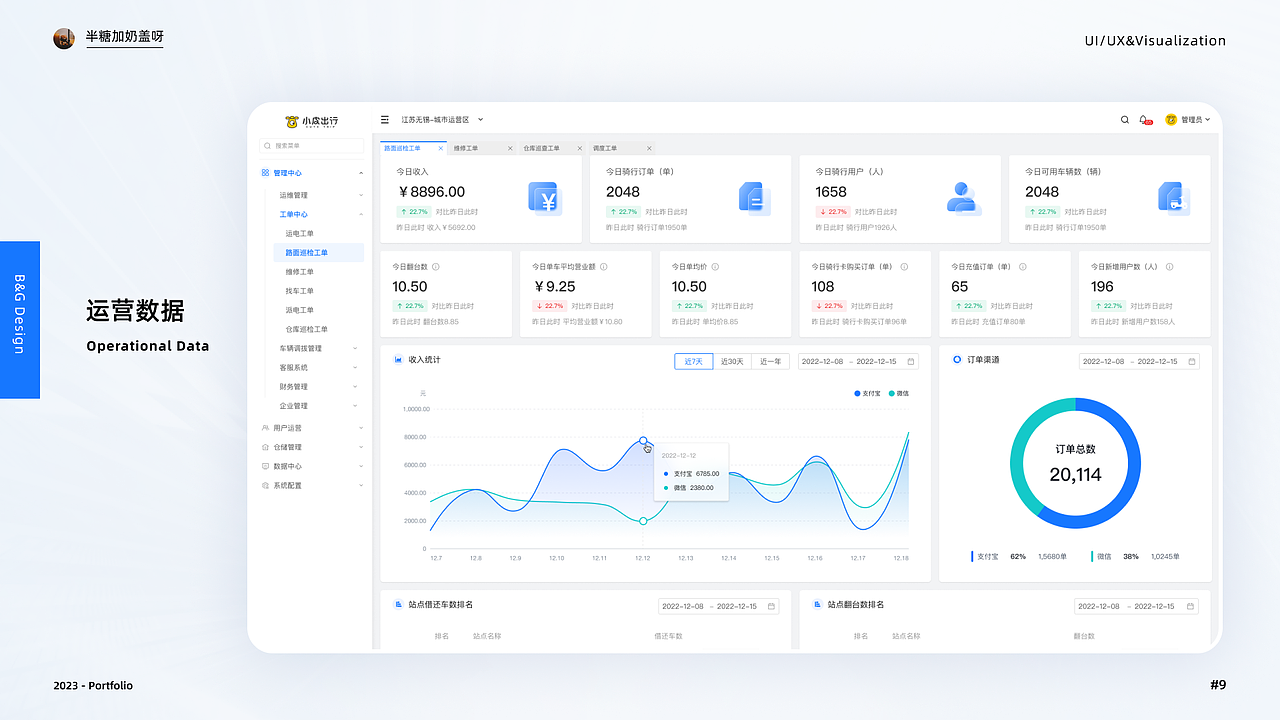Toggle the sidebar with the hamburger icon
Image resolution: width=1280 pixels, height=720 pixels.
click(x=385, y=120)
